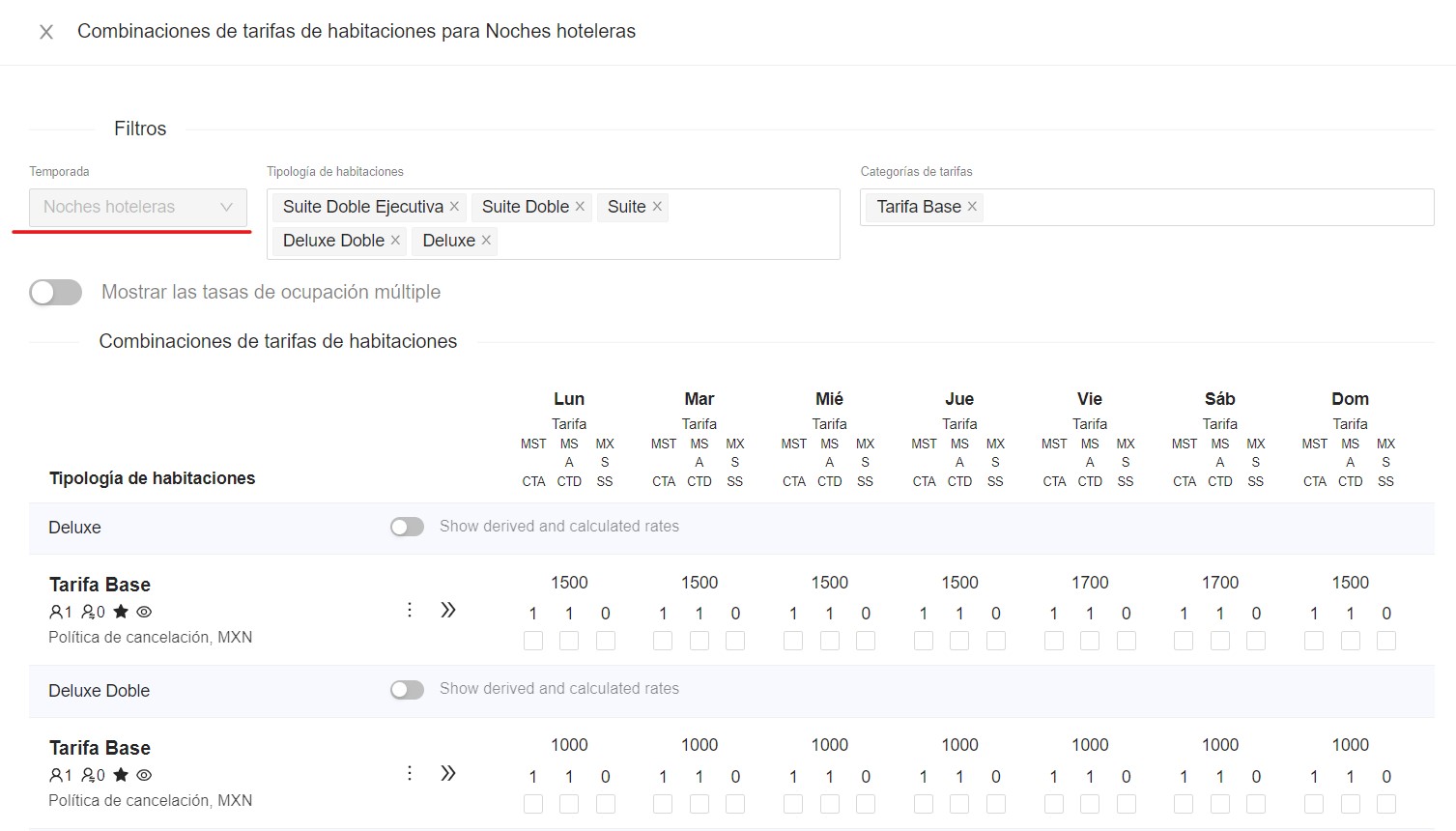Viewport: 1456px width, 831px height.
Task: Click copy-forward double arrow for Deluxe row
Action: (448, 610)
